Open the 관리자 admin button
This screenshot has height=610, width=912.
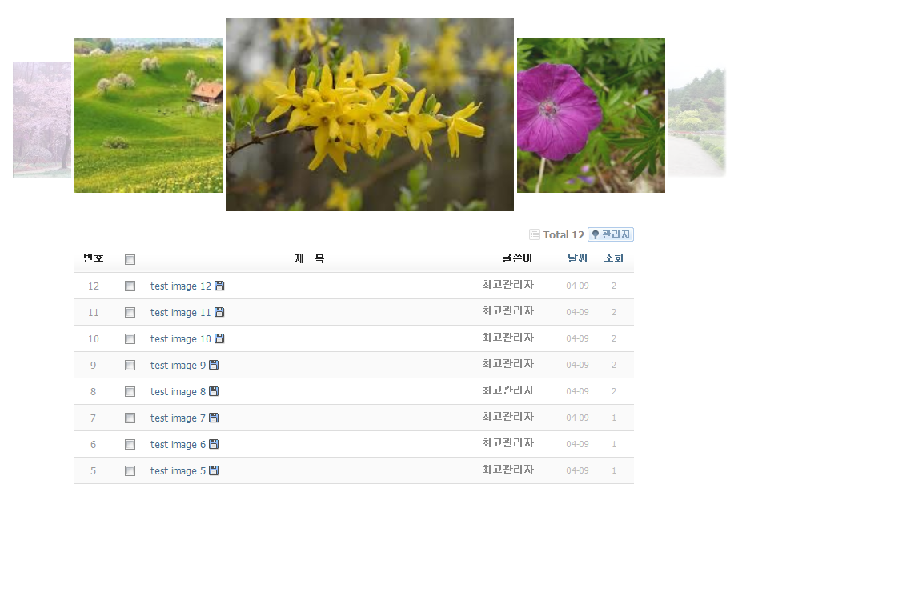pos(610,235)
